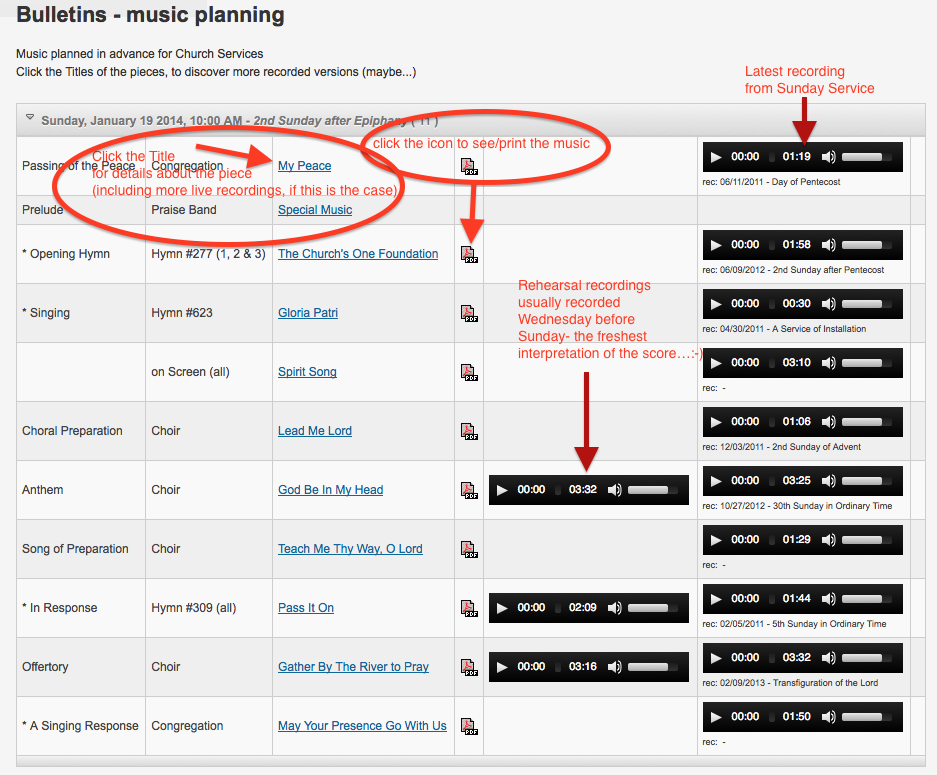Open the My Peace title link
937x775 pixels.
(304, 166)
